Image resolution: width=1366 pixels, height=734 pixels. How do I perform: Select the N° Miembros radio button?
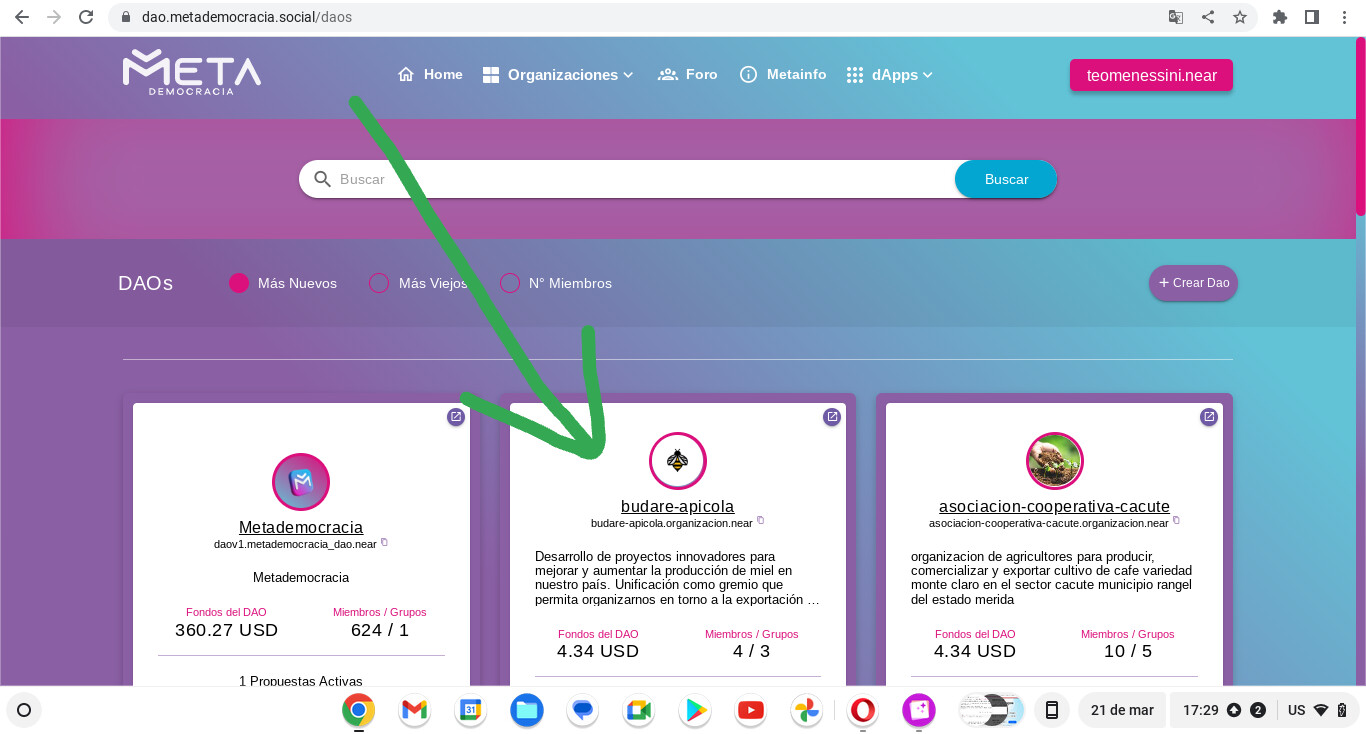pyautogui.click(x=510, y=283)
